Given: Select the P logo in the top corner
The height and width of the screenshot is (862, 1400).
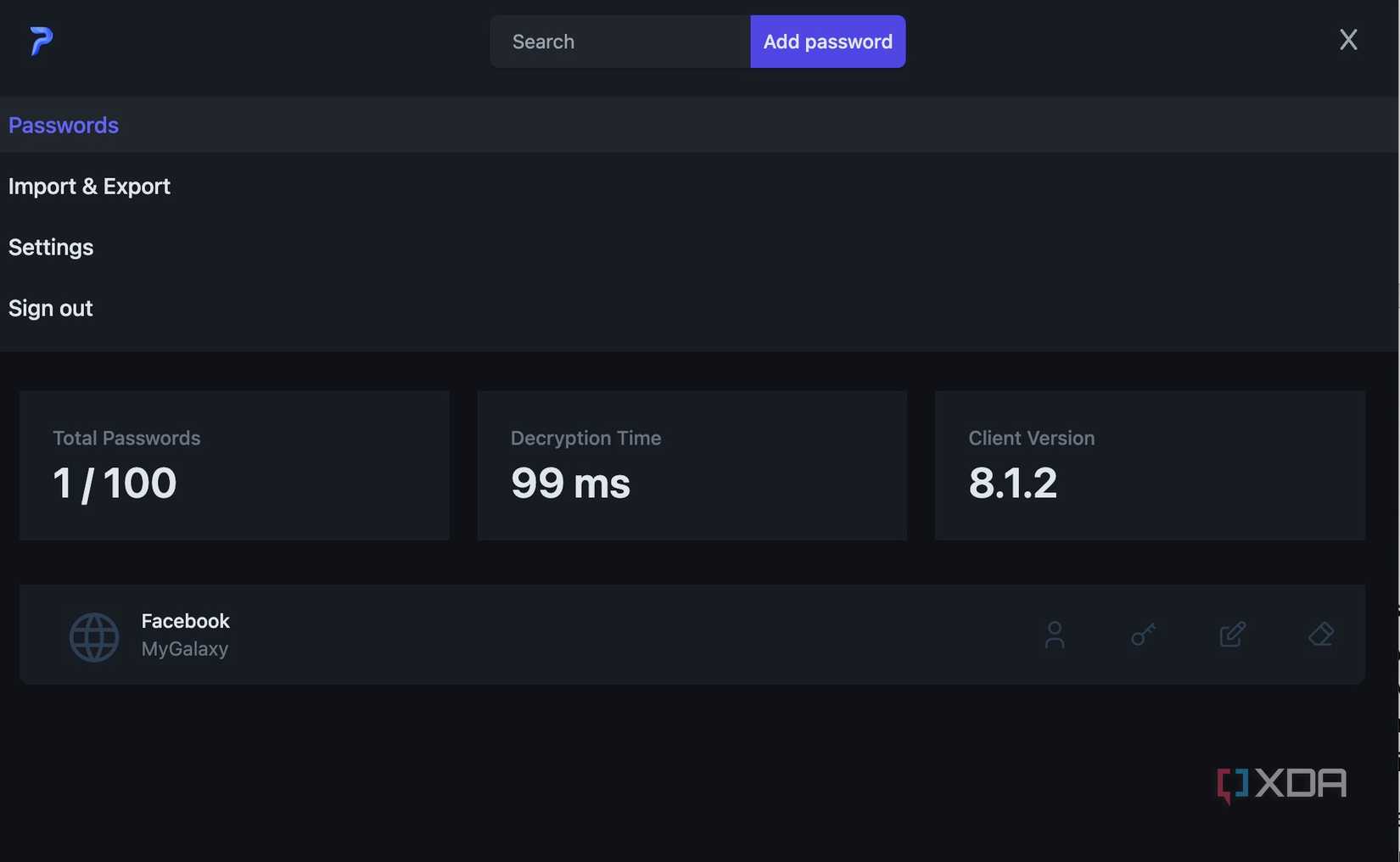Looking at the screenshot, I should point(39,41).
